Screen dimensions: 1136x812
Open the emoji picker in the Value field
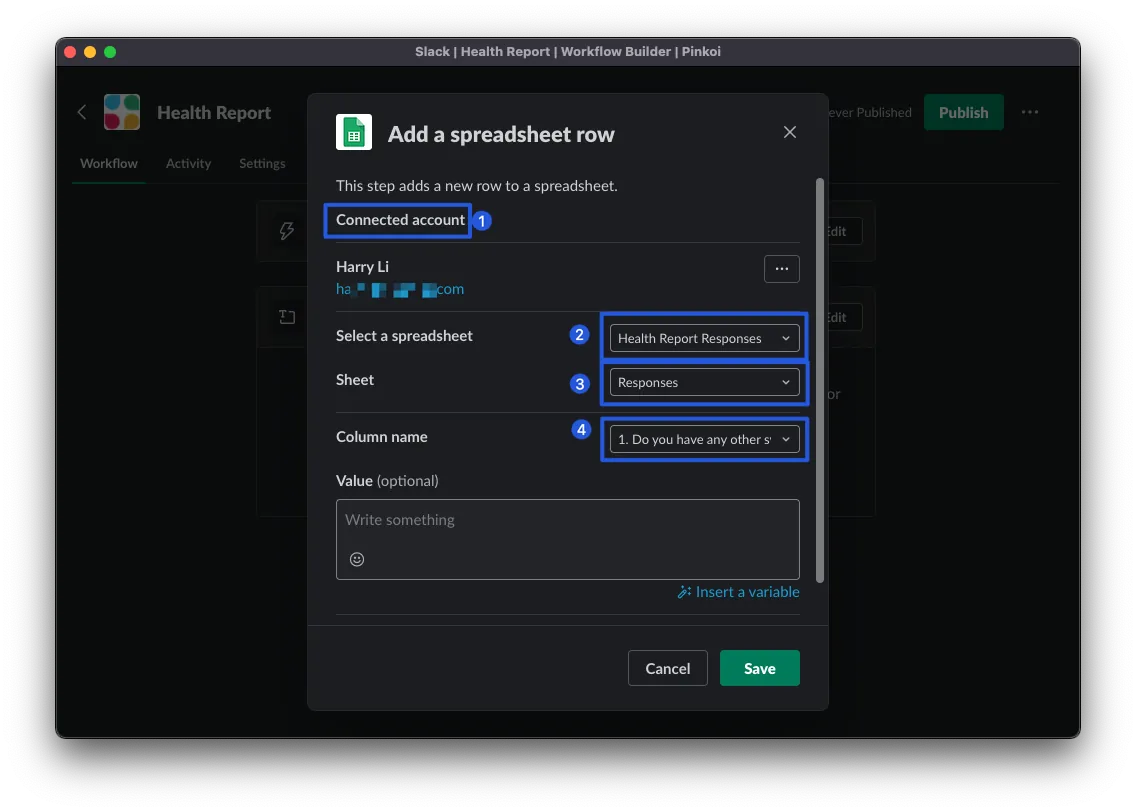357,559
